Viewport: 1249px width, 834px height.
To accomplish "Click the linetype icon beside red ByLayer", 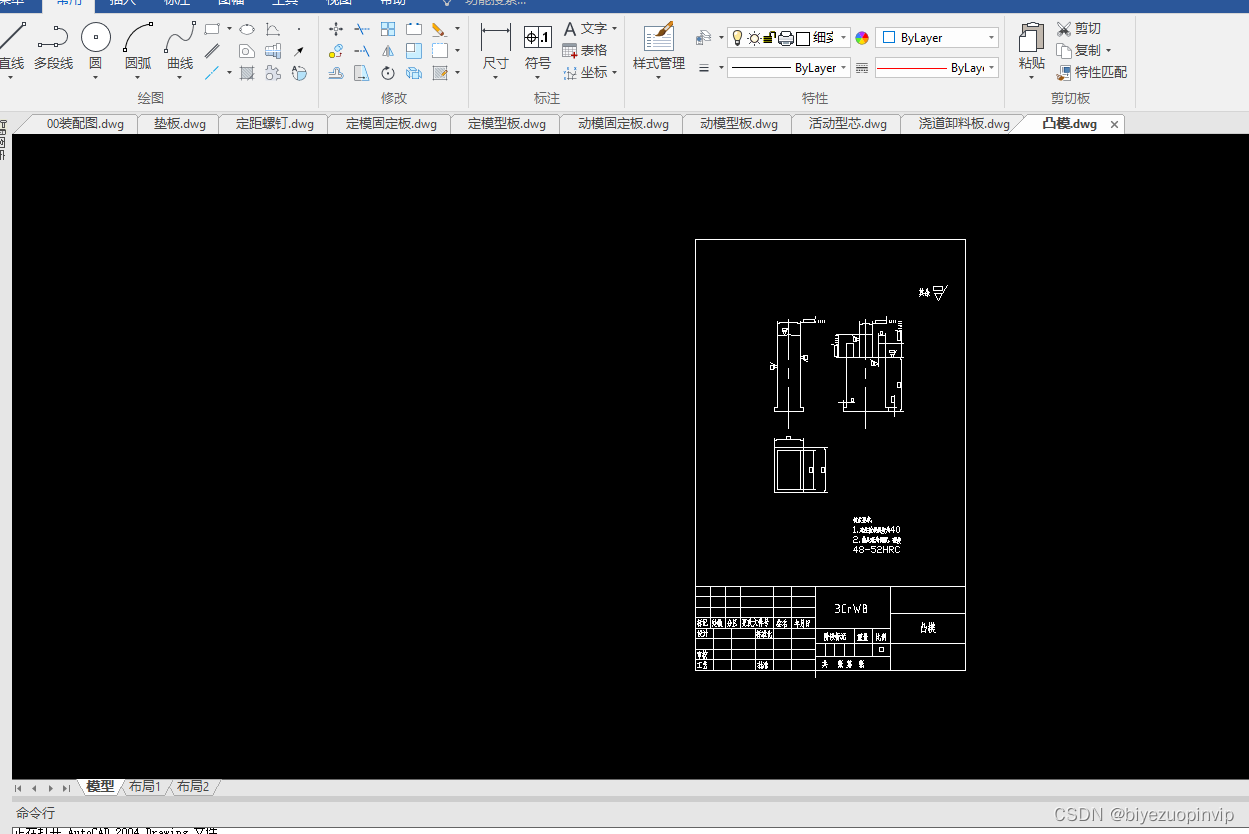I will pyautogui.click(x=862, y=68).
